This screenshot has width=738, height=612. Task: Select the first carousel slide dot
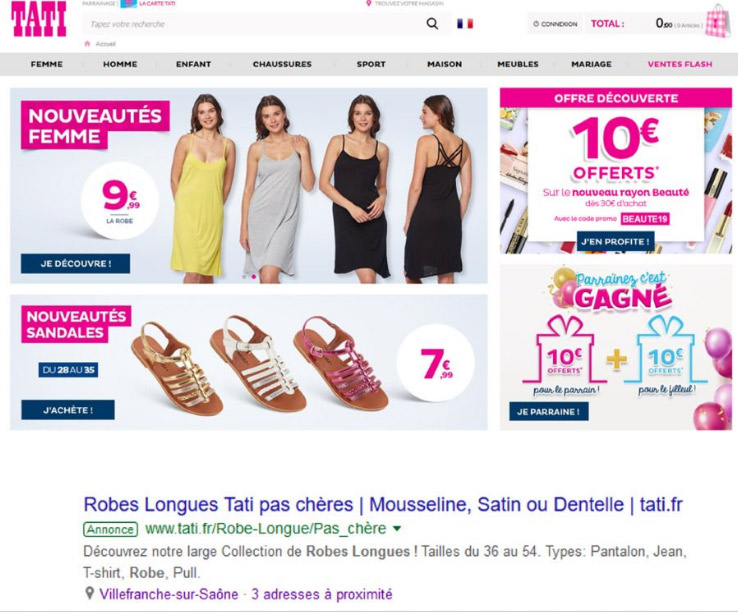pos(244,277)
